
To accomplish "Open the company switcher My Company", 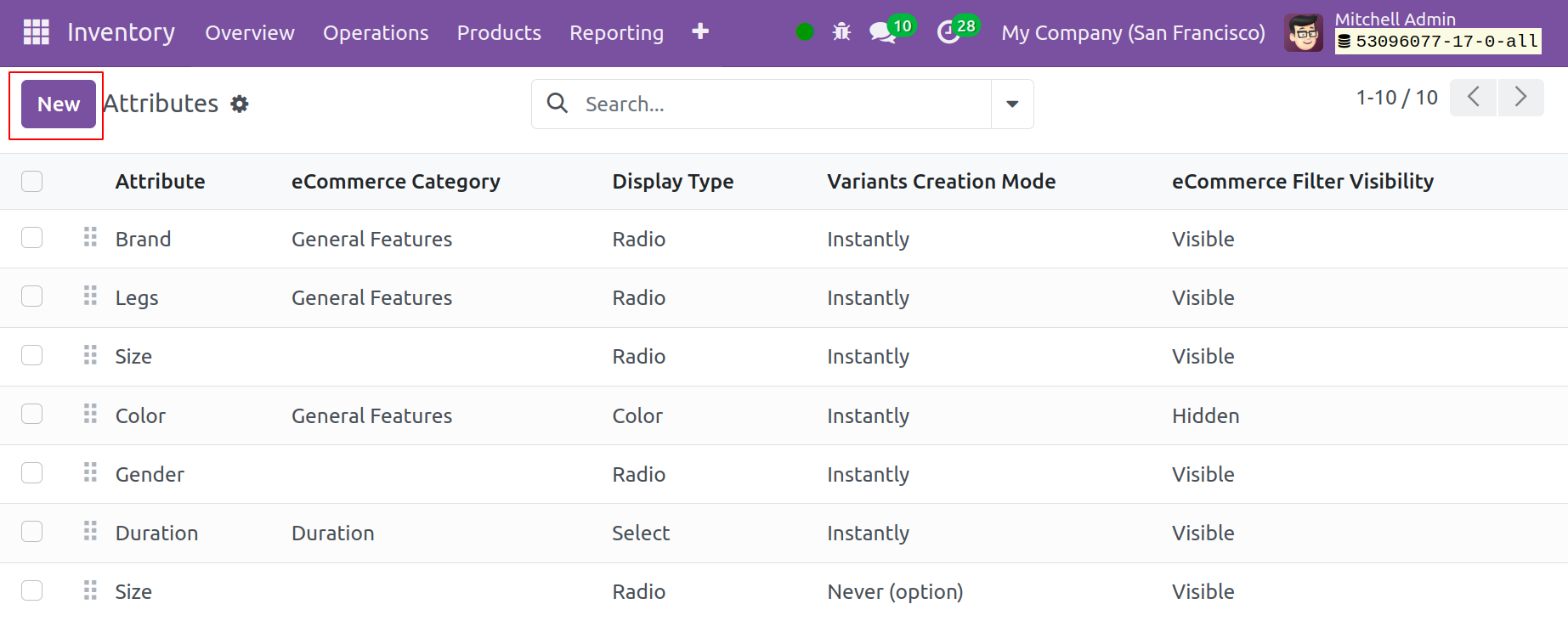I will point(1133,33).
